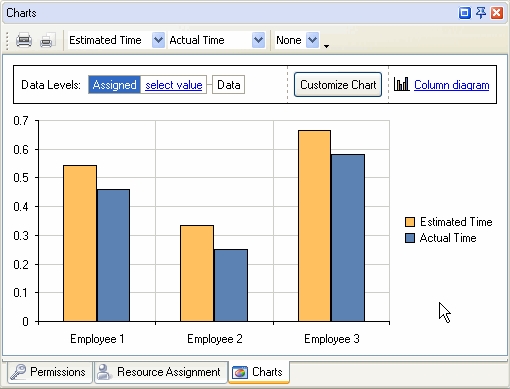
Task: Click Employee 1 estimated time bar
Action: [80, 243]
